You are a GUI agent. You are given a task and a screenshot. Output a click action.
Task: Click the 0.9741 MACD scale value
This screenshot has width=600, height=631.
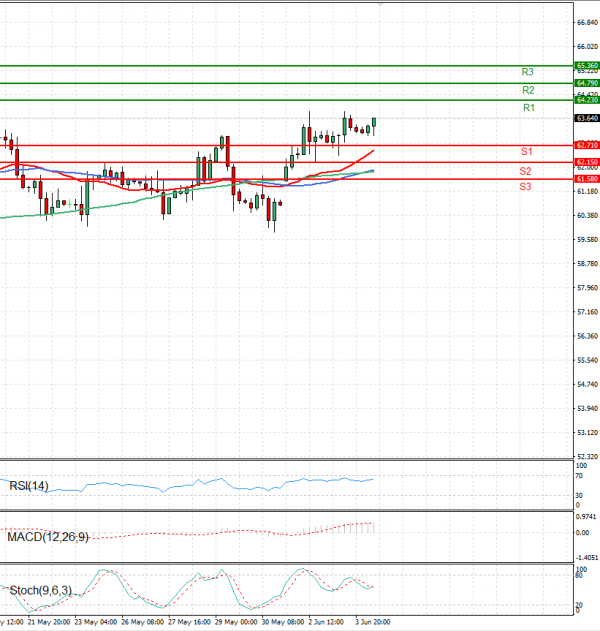pos(586,517)
